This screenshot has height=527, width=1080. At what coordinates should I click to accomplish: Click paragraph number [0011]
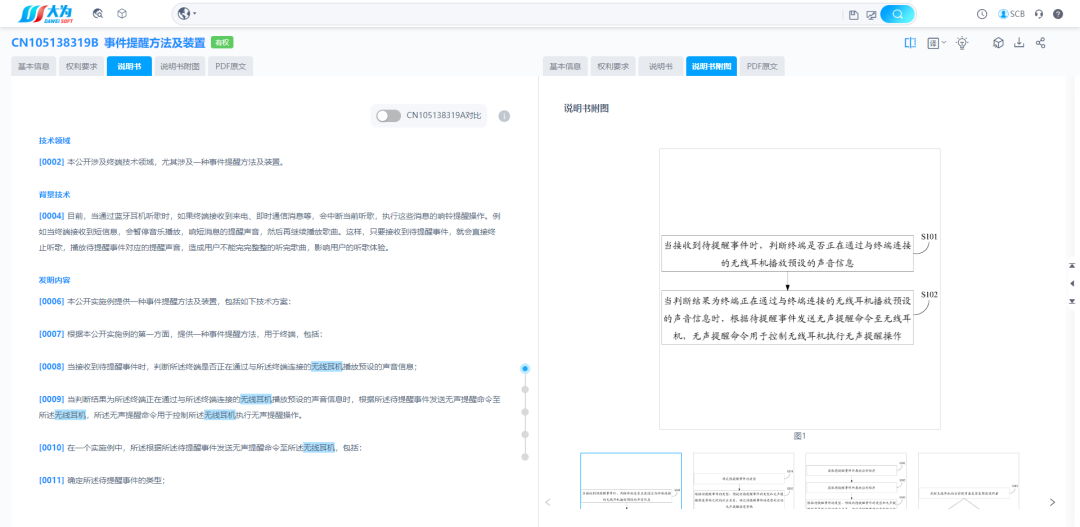pos(52,481)
